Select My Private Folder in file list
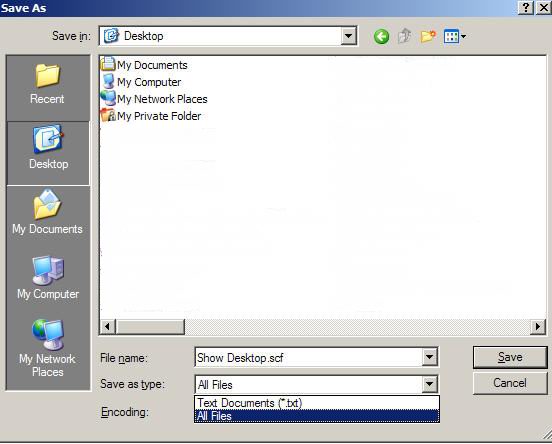Image resolution: width=552 pixels, height=444 pixels. 151,116
